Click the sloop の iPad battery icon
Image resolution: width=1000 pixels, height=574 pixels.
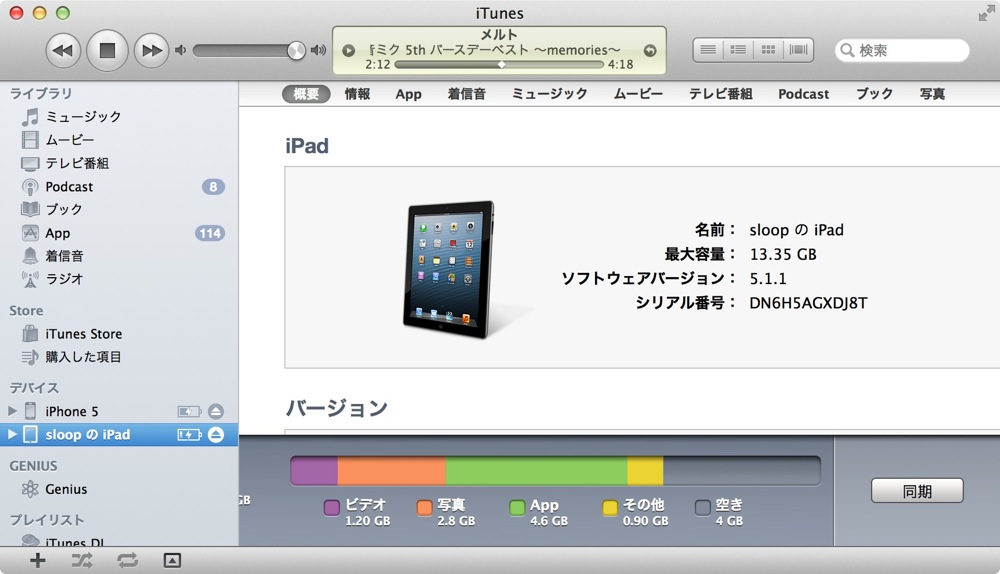[x=189, y=435]
